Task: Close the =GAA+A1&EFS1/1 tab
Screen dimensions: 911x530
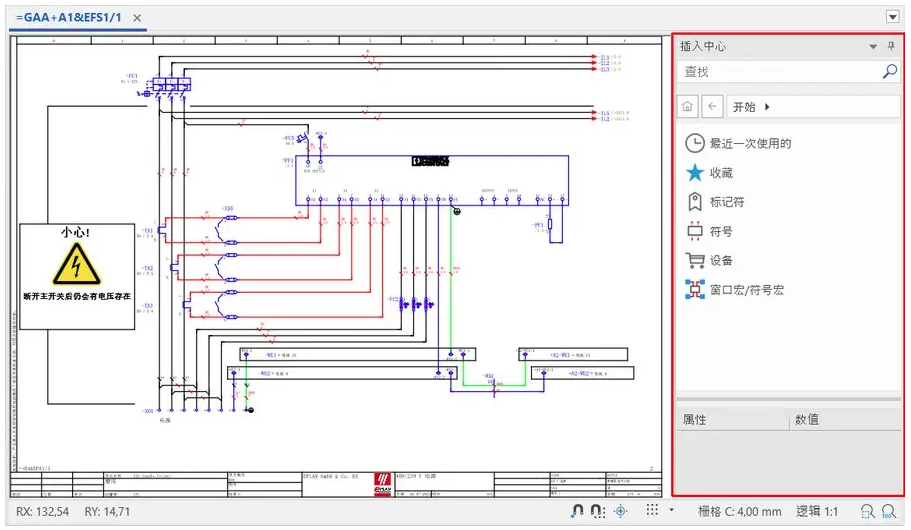Action: click(x=137, y=18)
